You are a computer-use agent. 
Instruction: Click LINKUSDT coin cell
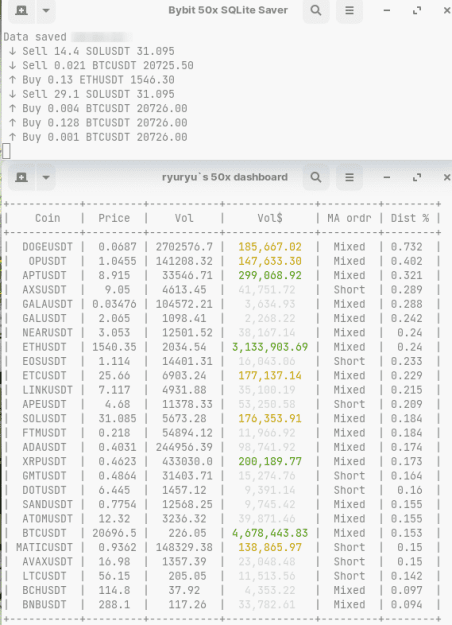47,390
